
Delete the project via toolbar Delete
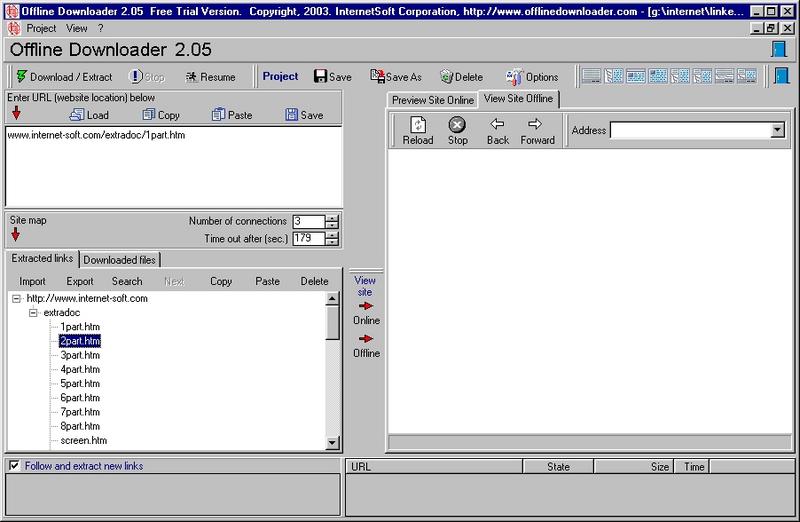[x=461, y=77]
